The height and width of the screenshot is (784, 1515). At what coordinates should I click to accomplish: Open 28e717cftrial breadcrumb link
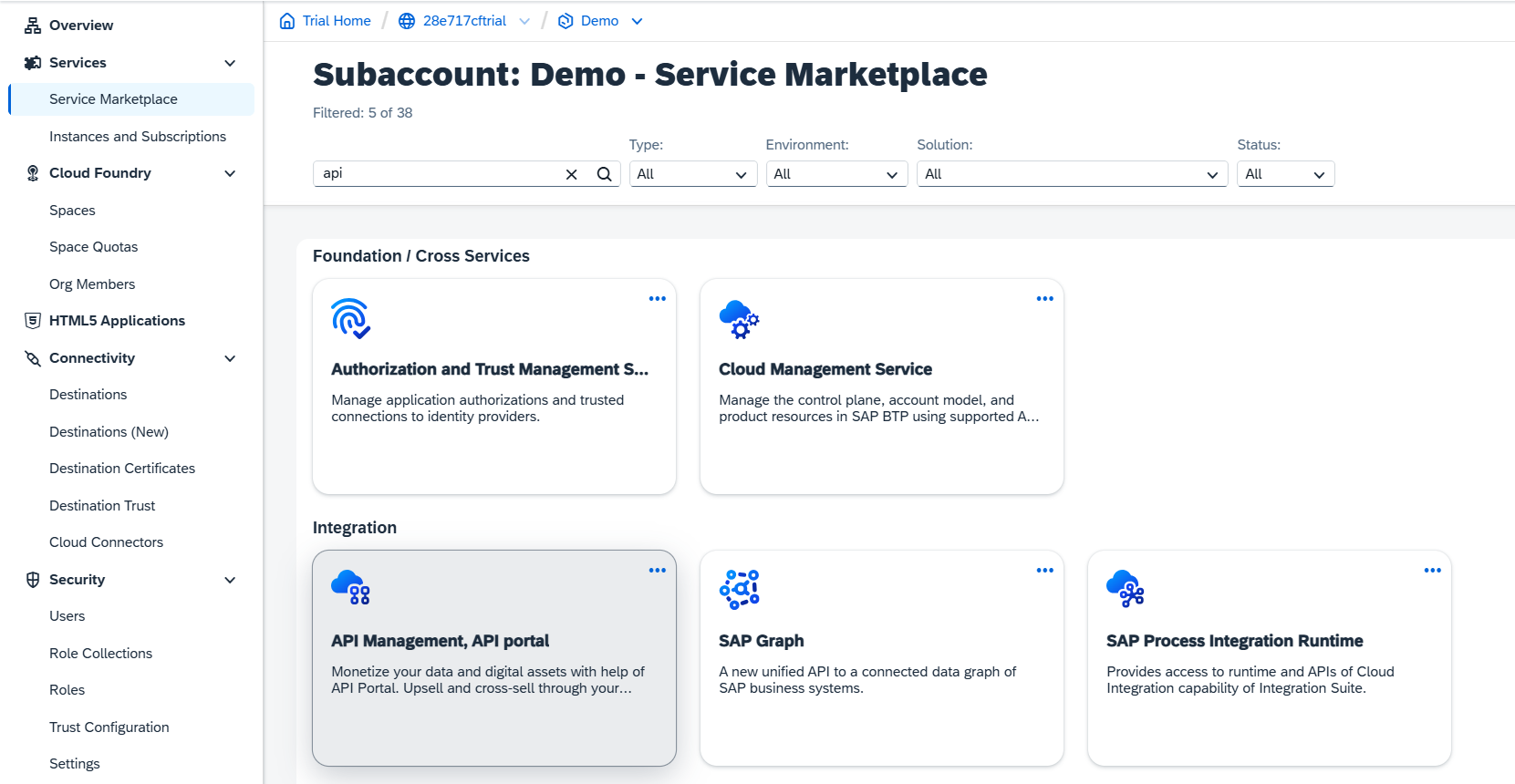click(464, 21)
